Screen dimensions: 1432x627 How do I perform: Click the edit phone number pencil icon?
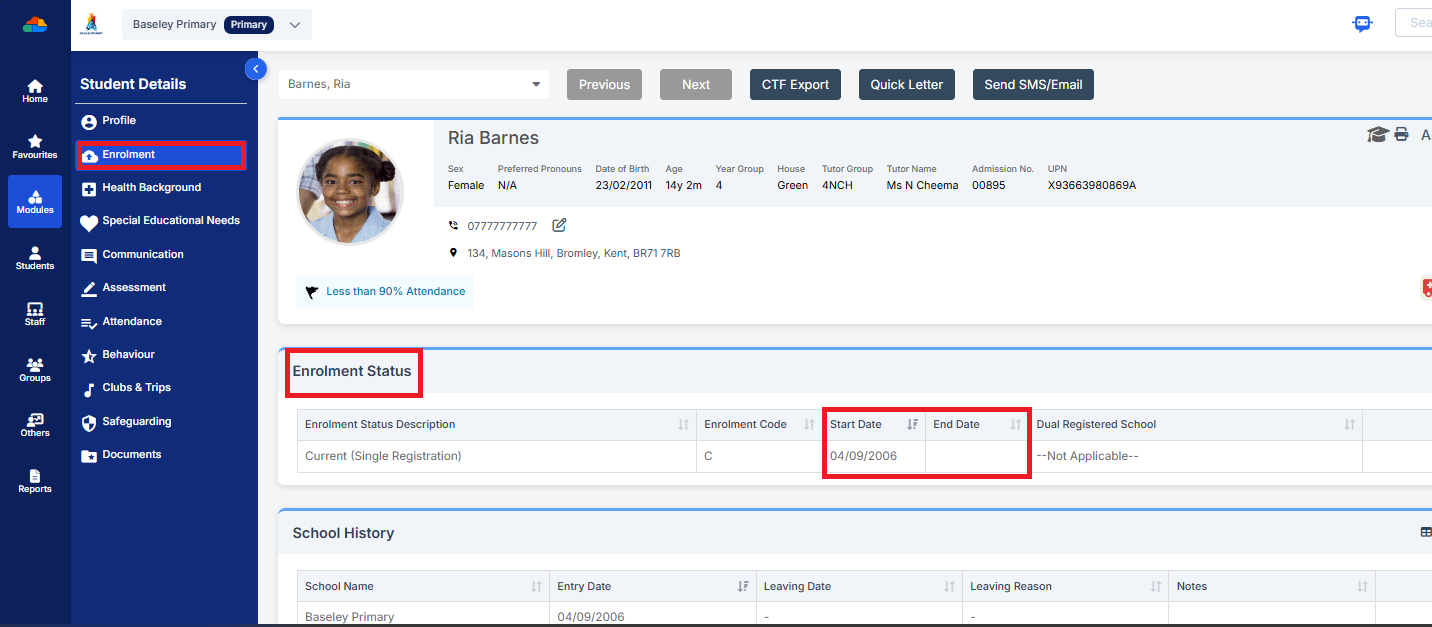coord(559,225)
